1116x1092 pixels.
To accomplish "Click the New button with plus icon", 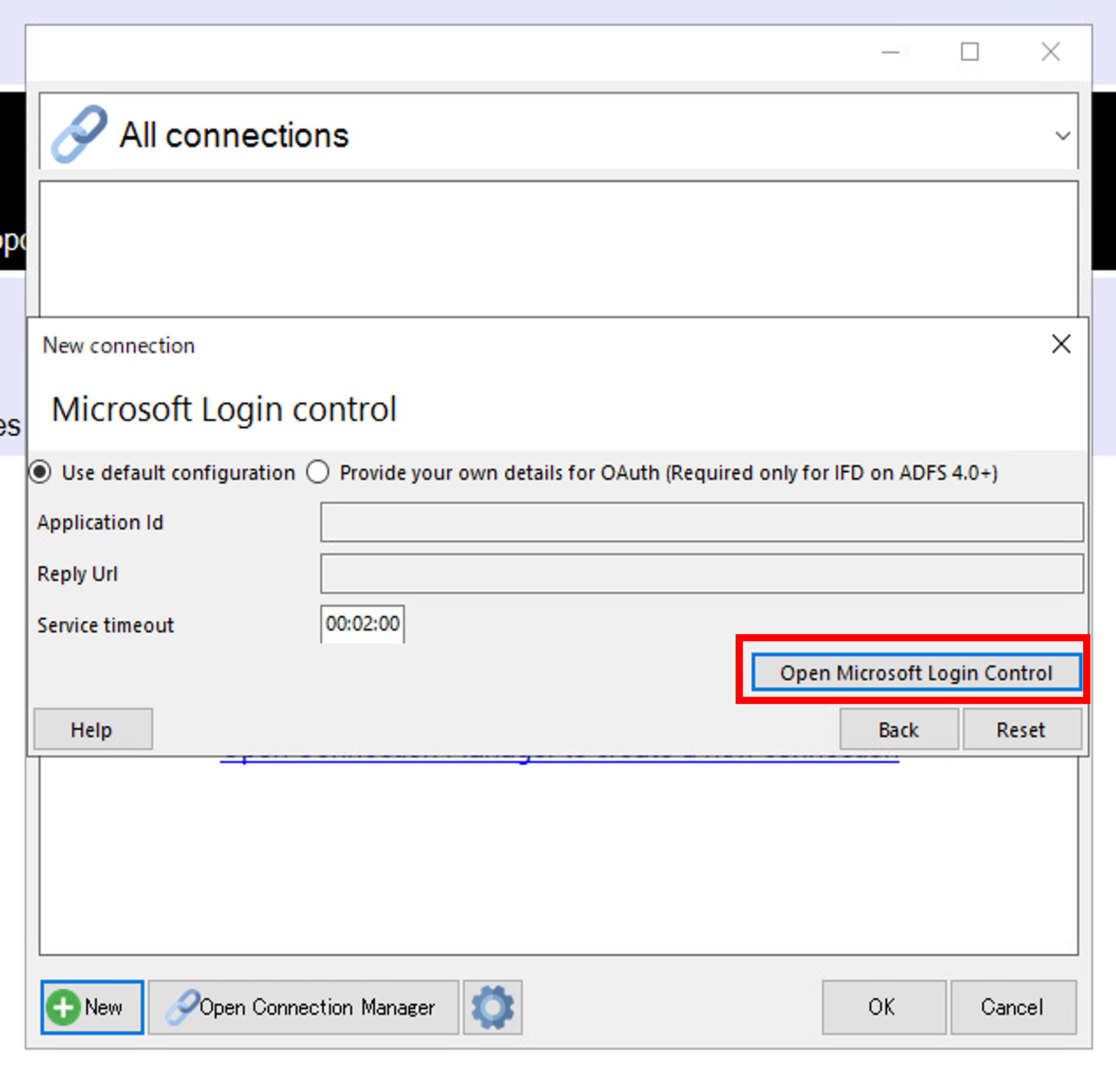I will click(92, 1007).
